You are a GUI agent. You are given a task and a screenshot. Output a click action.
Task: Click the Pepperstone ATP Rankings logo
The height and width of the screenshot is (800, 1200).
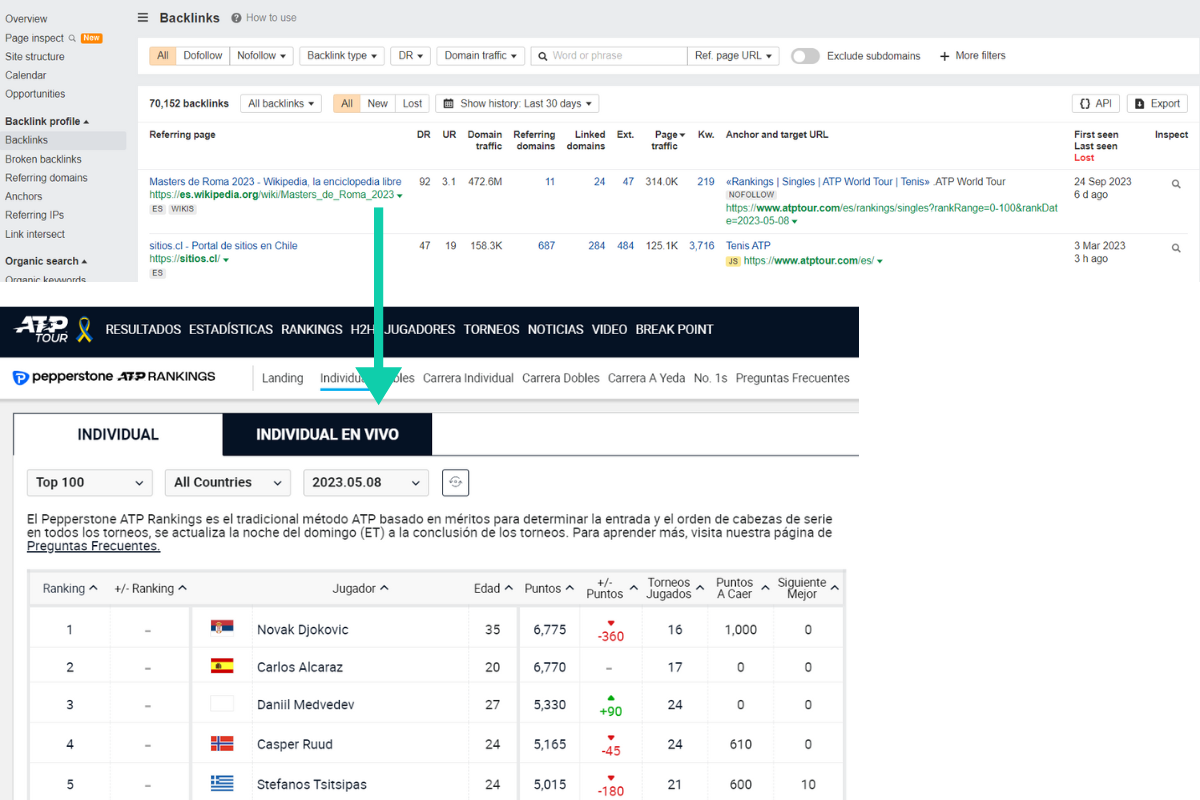coord(114,377)
